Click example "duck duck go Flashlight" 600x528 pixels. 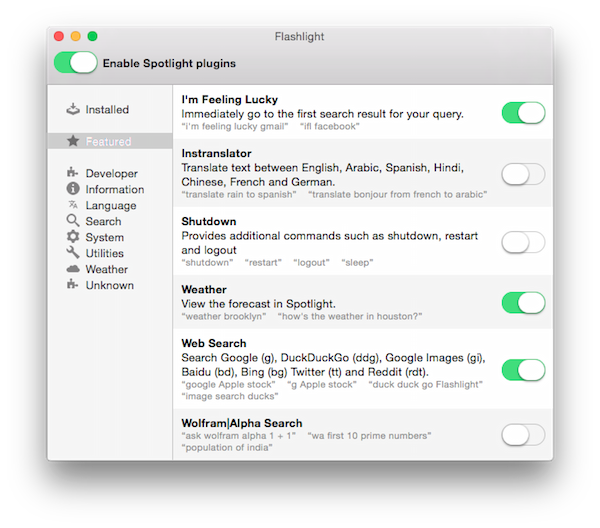tap(425, 384)
